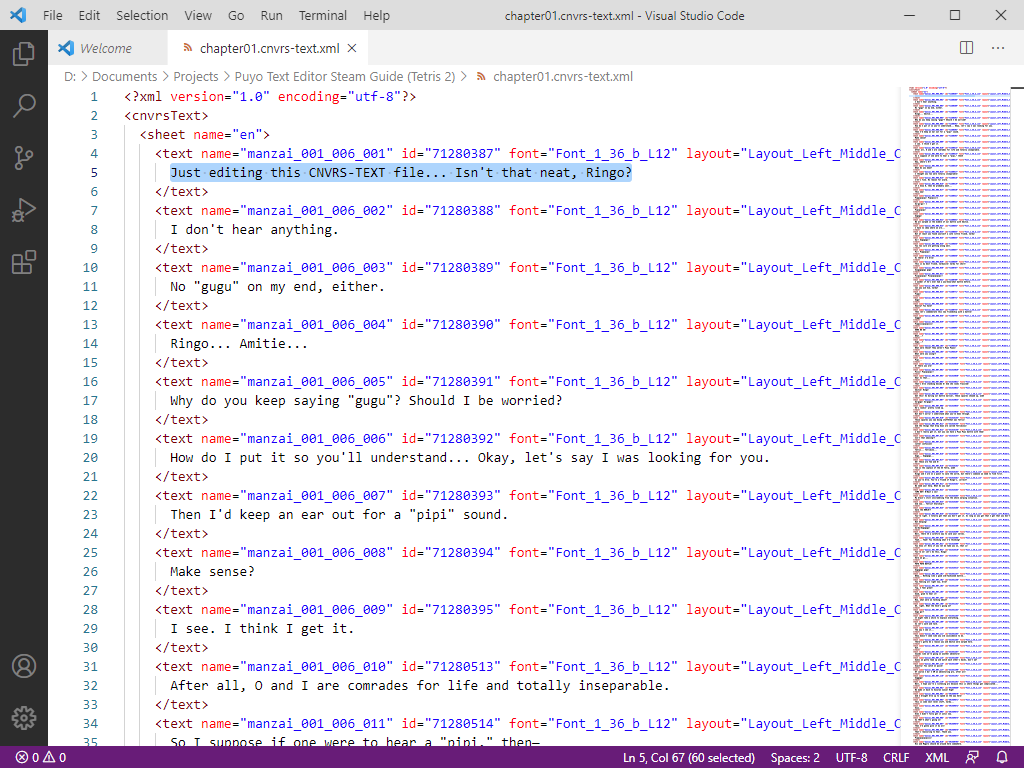The image size is (1024, 768).
Task: Change language mode from XML
Action: coord(937,758)
